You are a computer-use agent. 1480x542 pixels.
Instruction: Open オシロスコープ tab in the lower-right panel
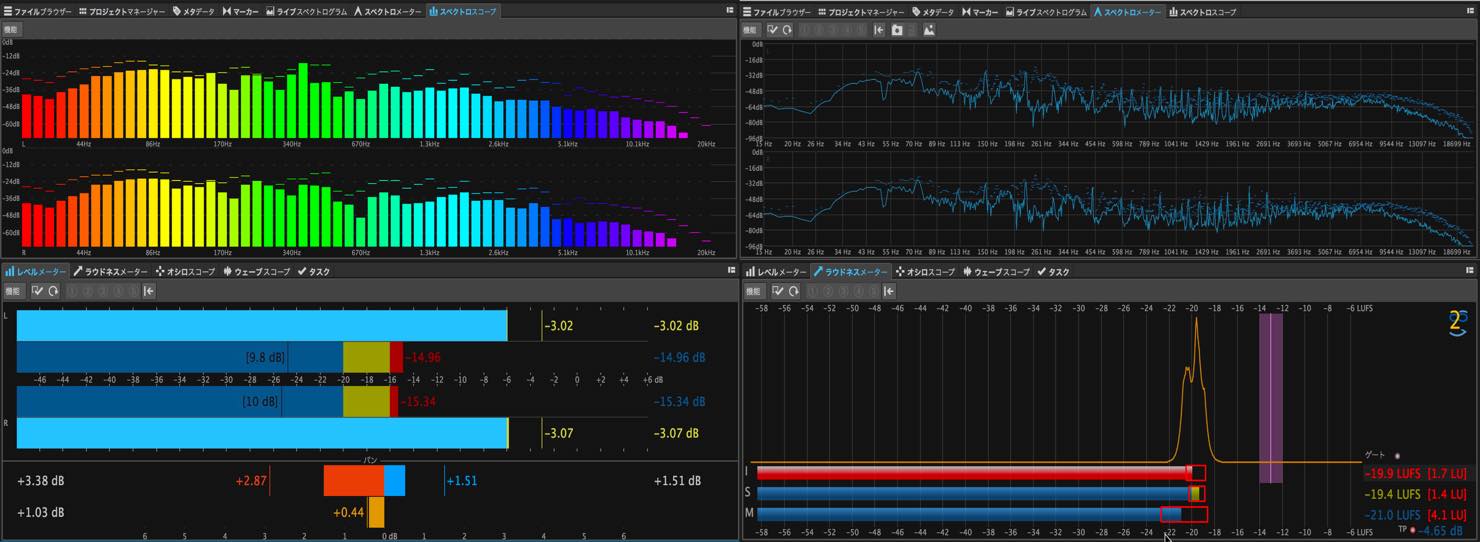pos(926,272)
